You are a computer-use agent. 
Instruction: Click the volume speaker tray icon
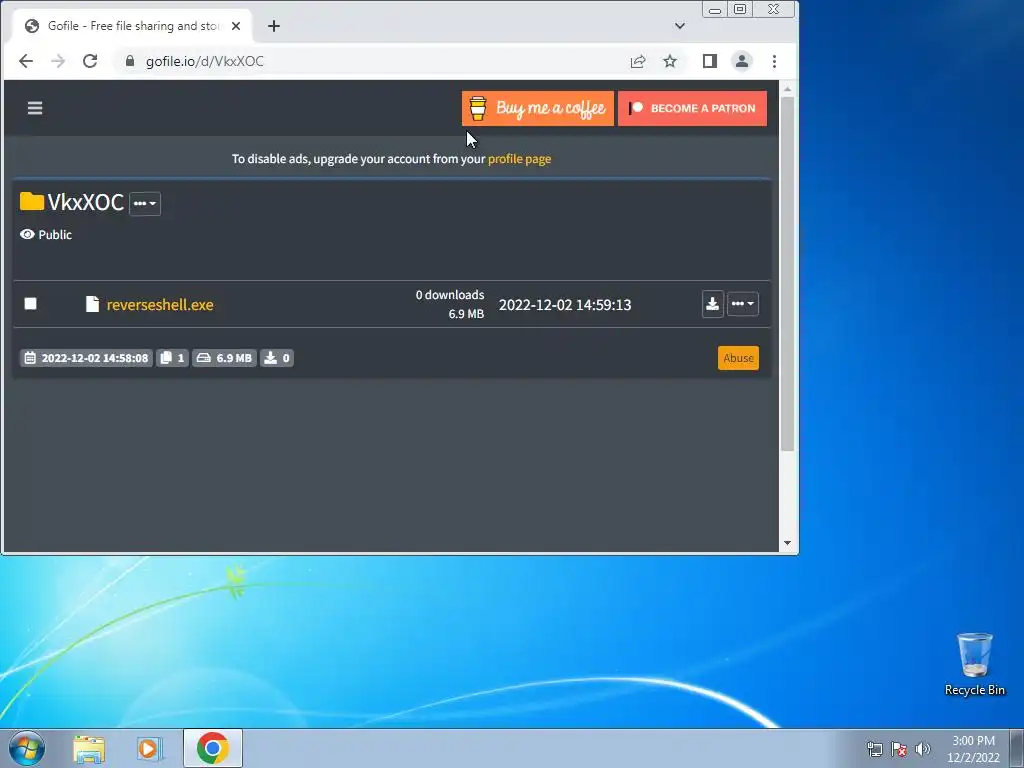click(923, 749)
